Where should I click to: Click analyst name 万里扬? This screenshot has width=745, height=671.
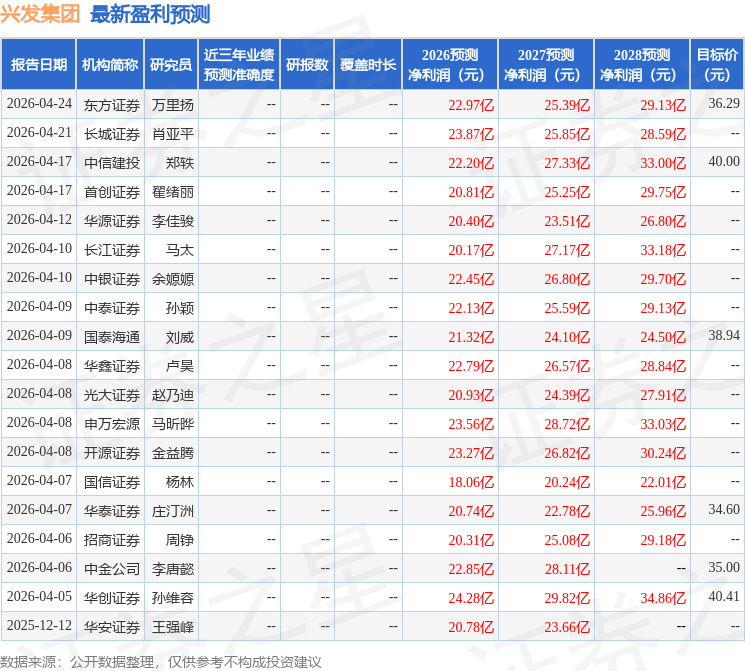pyautogui.click(x=172, y=105)
